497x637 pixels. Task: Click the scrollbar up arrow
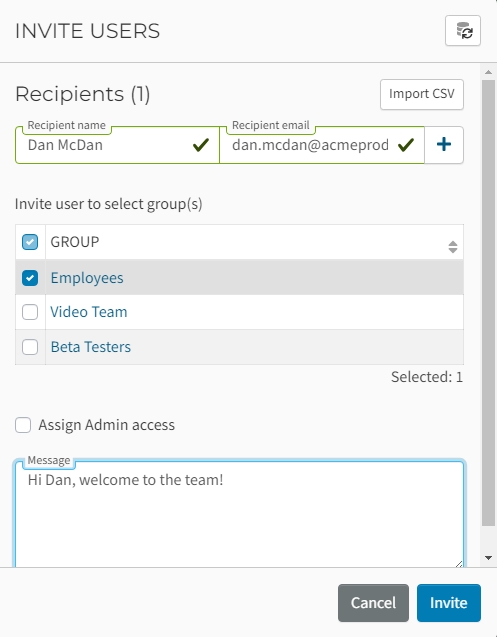tap(488, 72)
